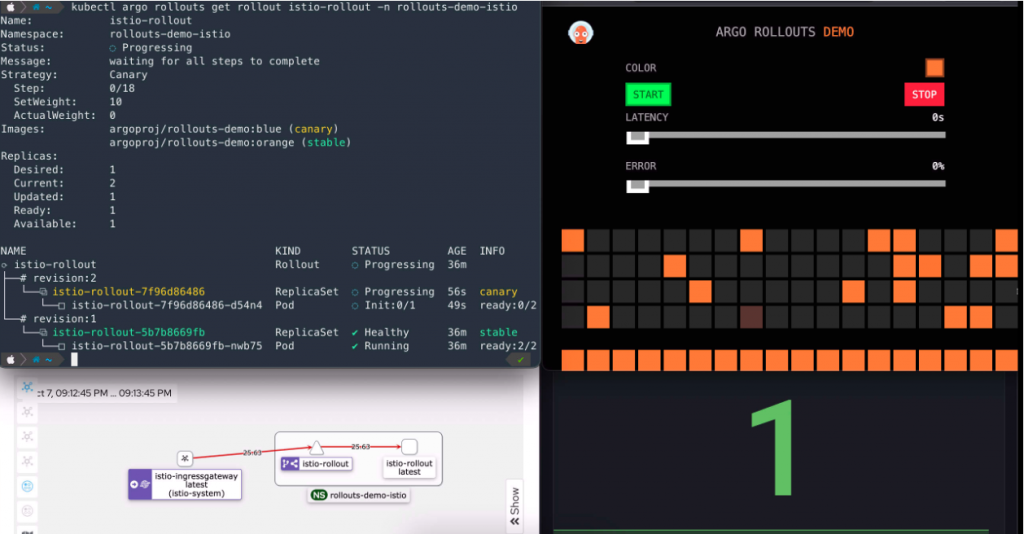The height and width of the screenshot is (534, 1024).
Task: Click the pod box icon before istio-rollout-5b7b8669fb-nwb75
Action: pyautogui.click(x=61, y=347)
